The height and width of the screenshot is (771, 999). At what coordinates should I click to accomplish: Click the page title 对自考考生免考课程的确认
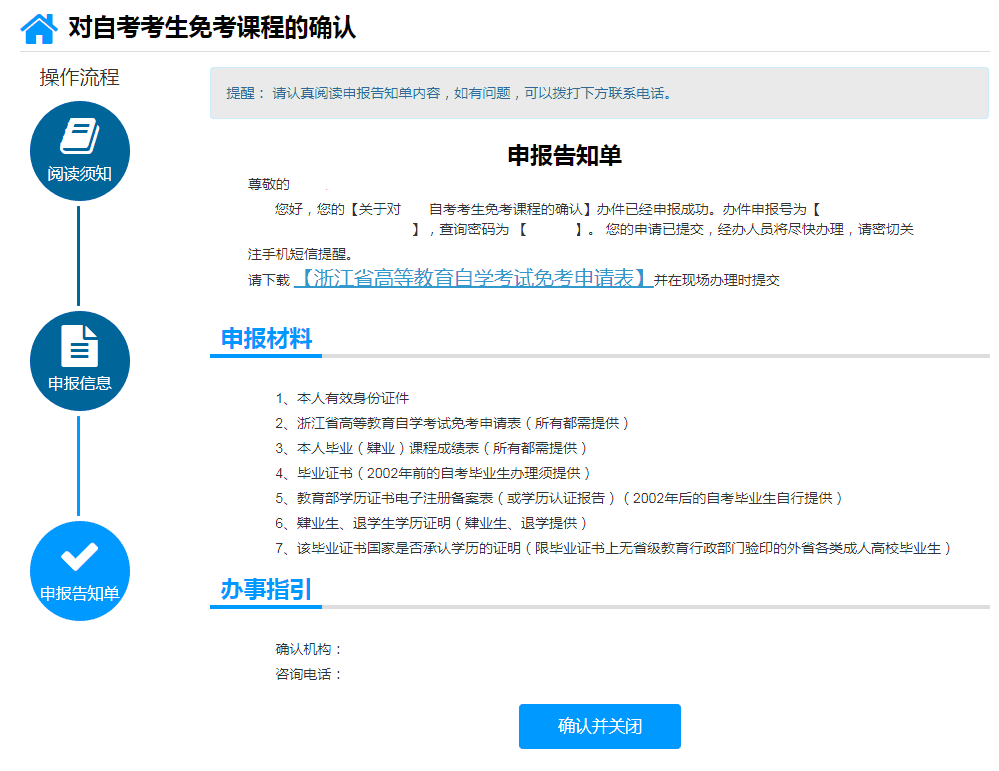pyautogui.click(x=212, y=28)
